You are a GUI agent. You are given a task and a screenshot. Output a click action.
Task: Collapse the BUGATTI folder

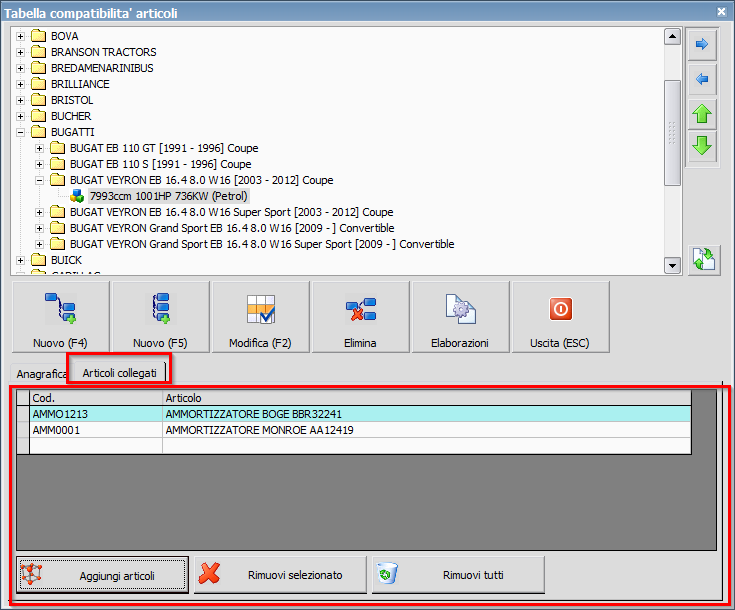coord(21,132)
